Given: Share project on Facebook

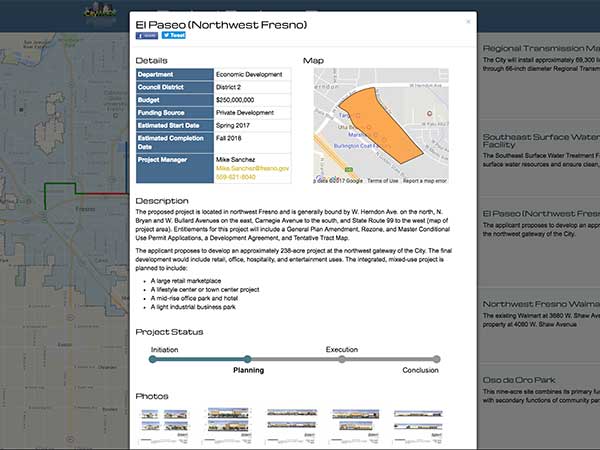Looking at the screenshot, I should [147, 36].
